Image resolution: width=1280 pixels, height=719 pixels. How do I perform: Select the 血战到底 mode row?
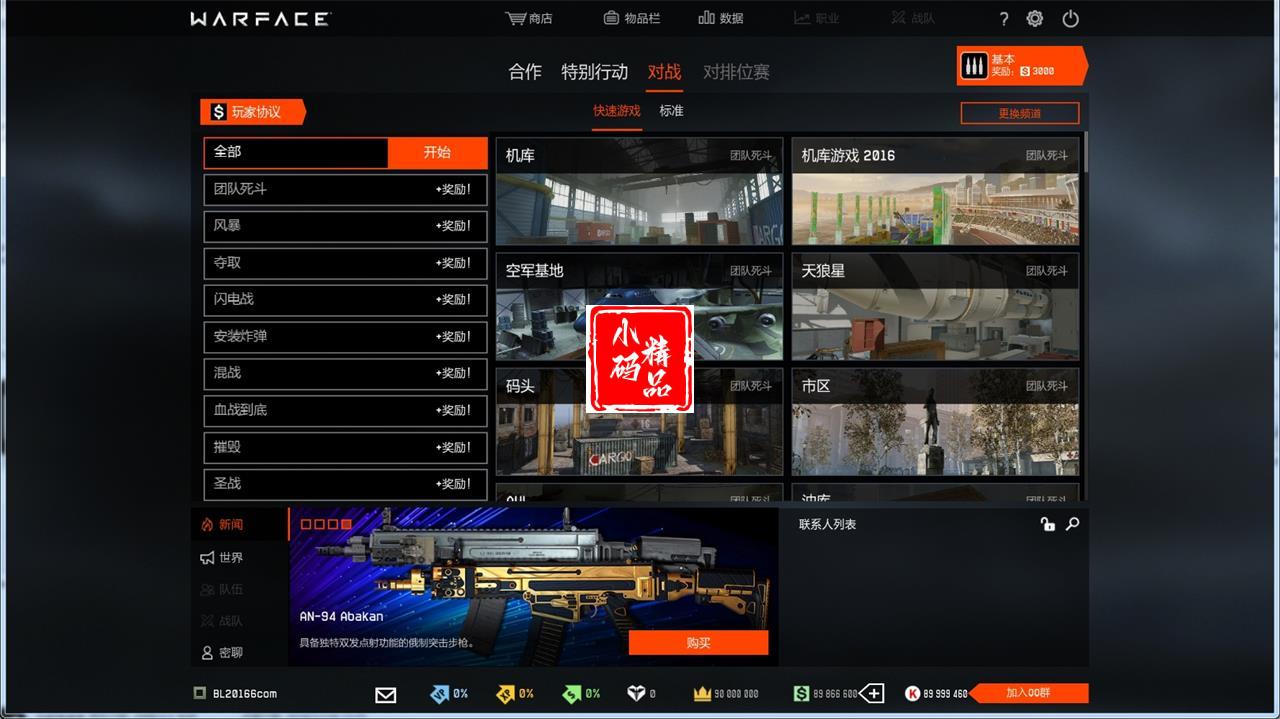pyautogui.click(x=345, y=410)
